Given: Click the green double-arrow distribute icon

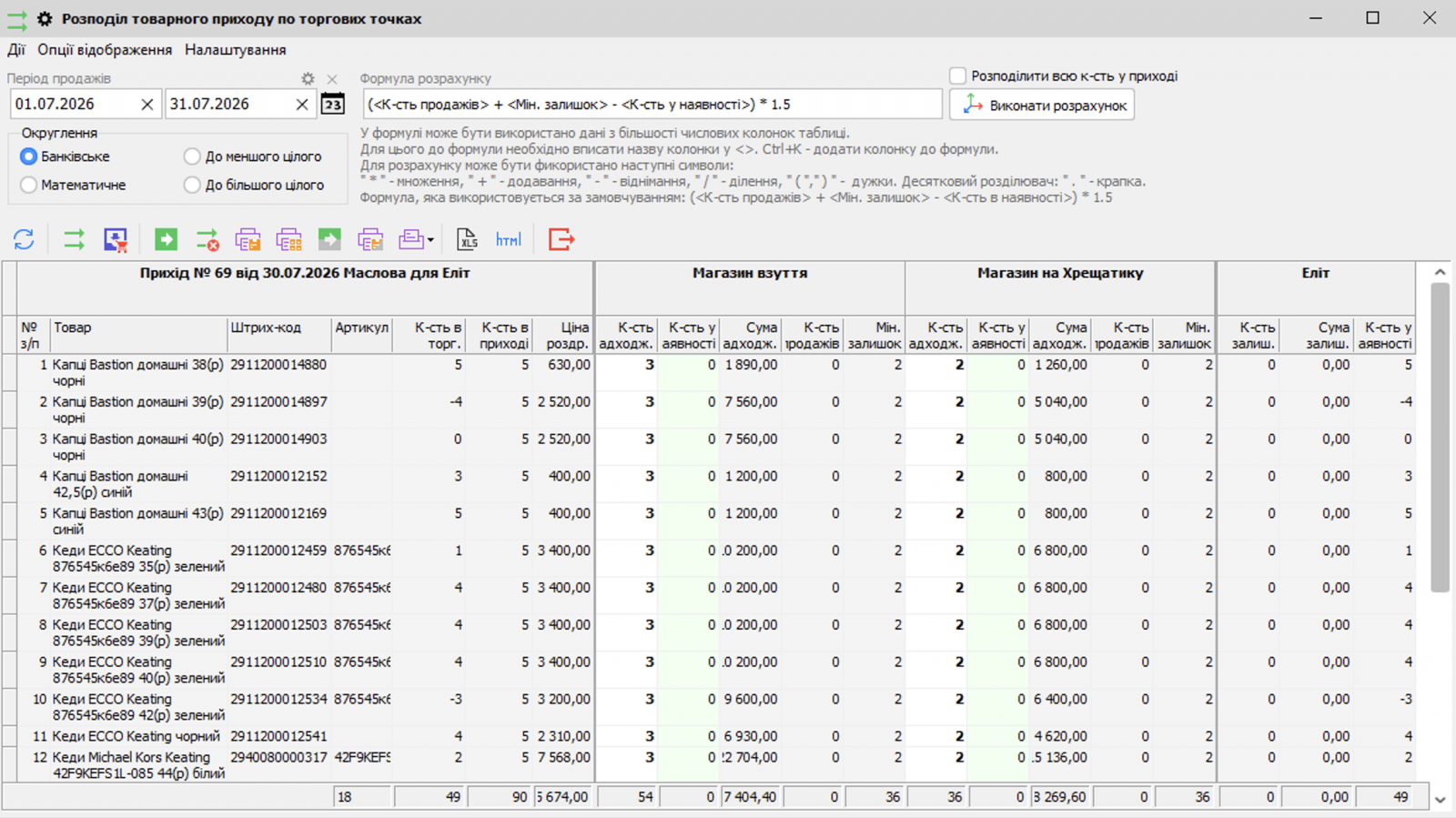Looking at the screenshot, I should click(74, 239).
